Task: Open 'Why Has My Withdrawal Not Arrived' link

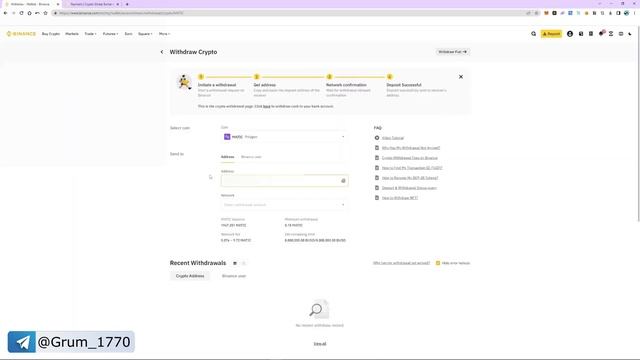Action: [411, 148]
